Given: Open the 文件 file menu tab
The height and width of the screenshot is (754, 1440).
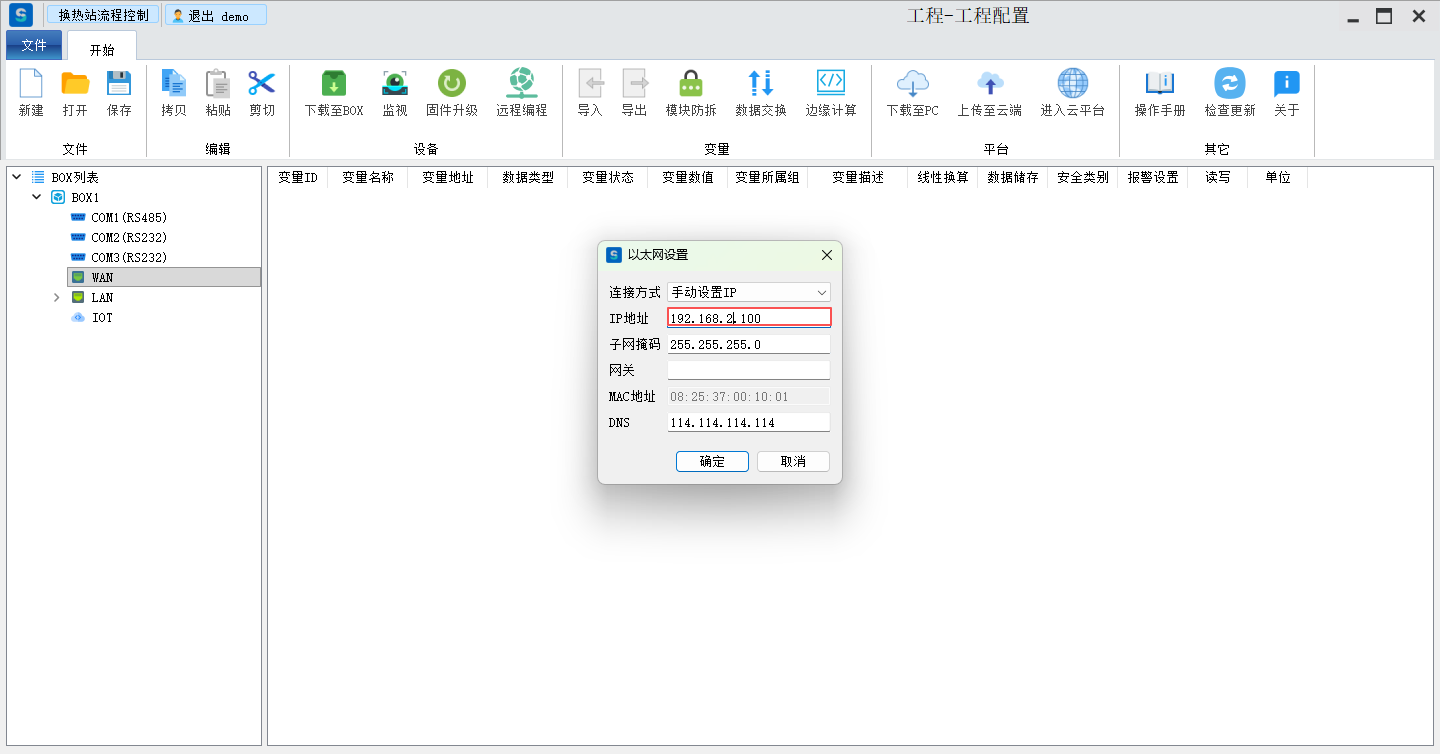Looking at the screenshot, I should [34, 46].
